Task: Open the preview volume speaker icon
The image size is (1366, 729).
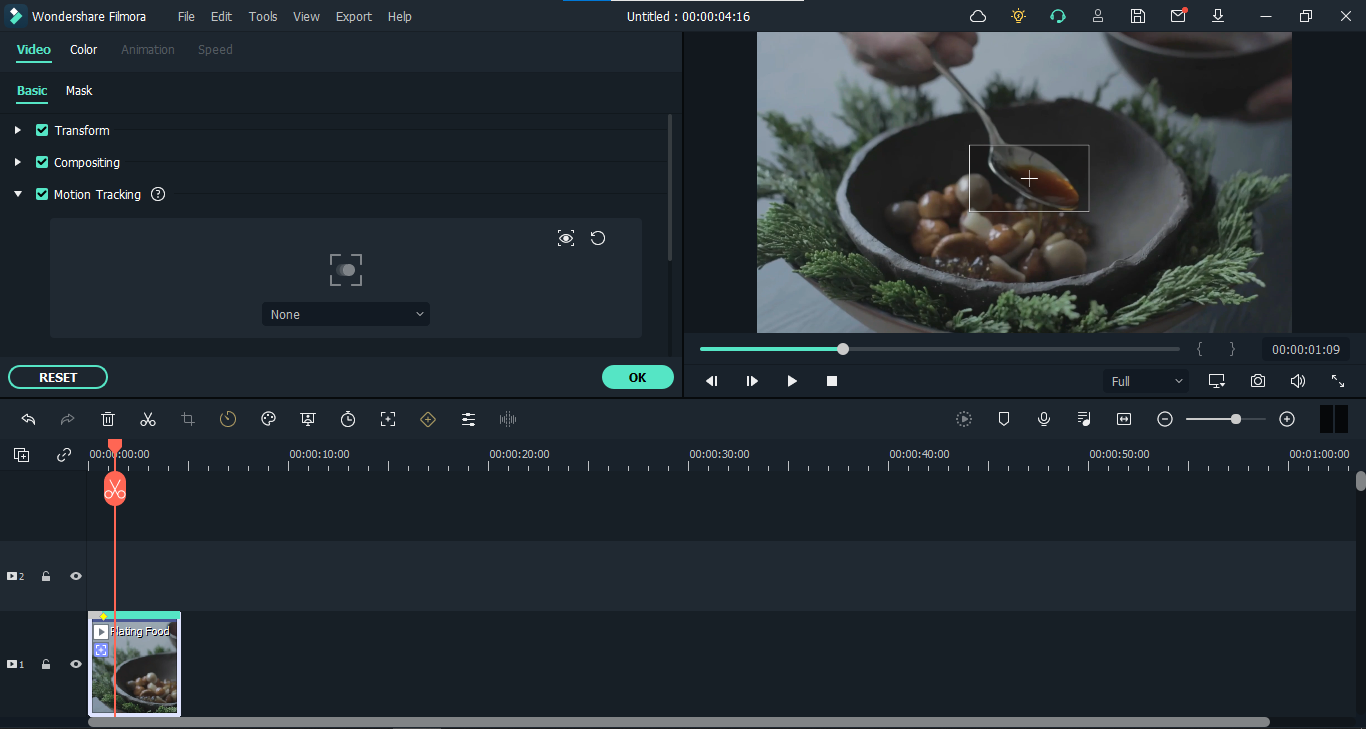Action: click(1298, 381)
